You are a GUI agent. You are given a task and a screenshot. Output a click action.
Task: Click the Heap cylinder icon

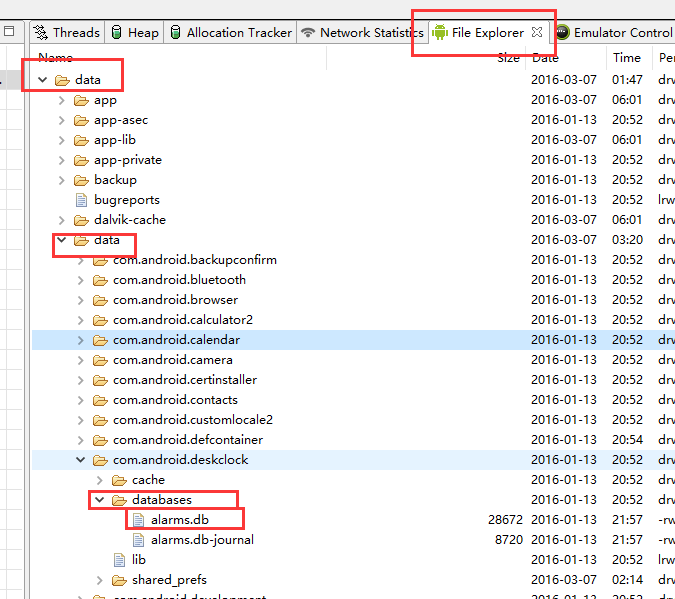pyautogui.click(x=116, y=32)
